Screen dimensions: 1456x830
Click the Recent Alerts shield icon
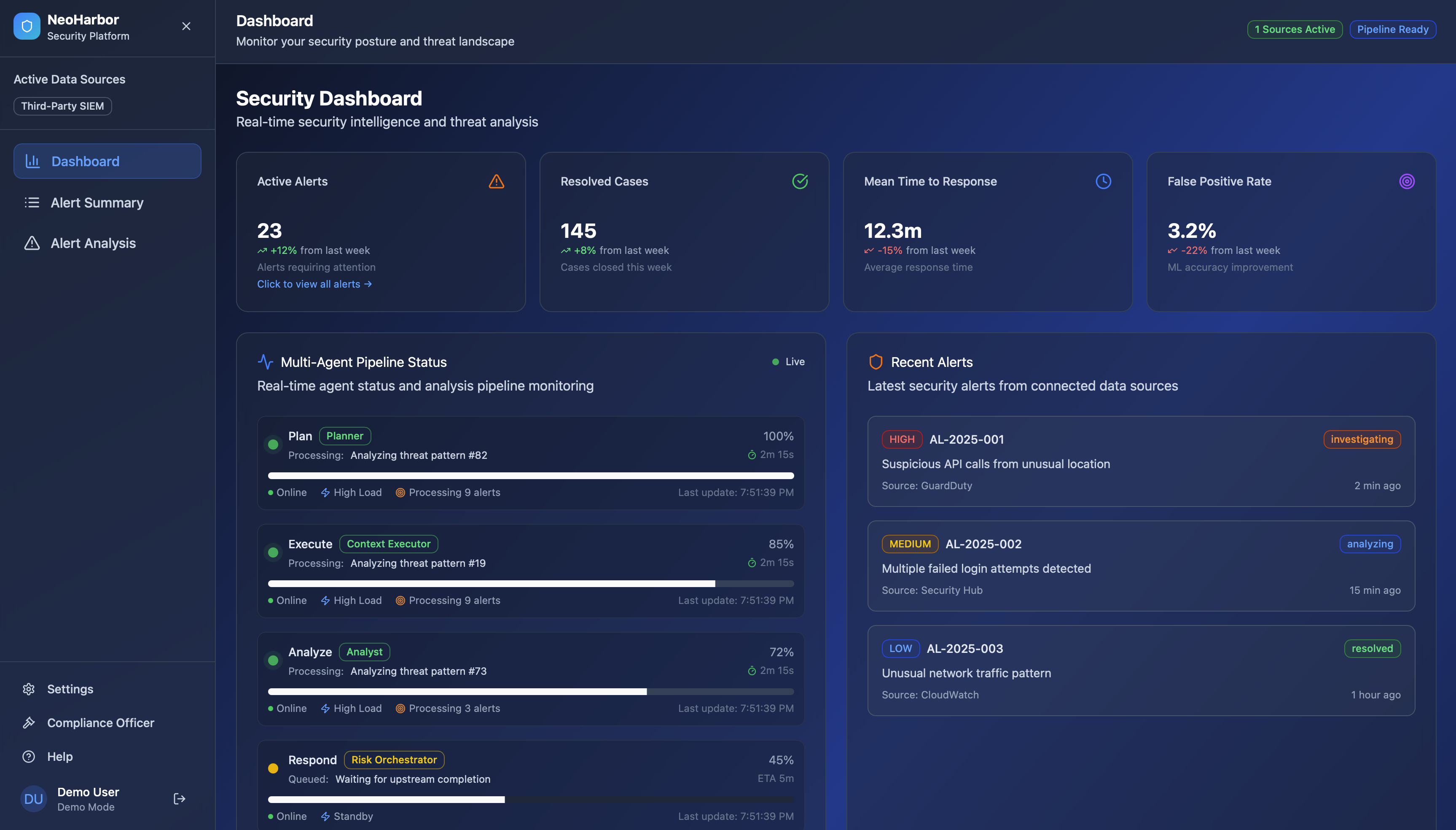click(x=876, y=362)
